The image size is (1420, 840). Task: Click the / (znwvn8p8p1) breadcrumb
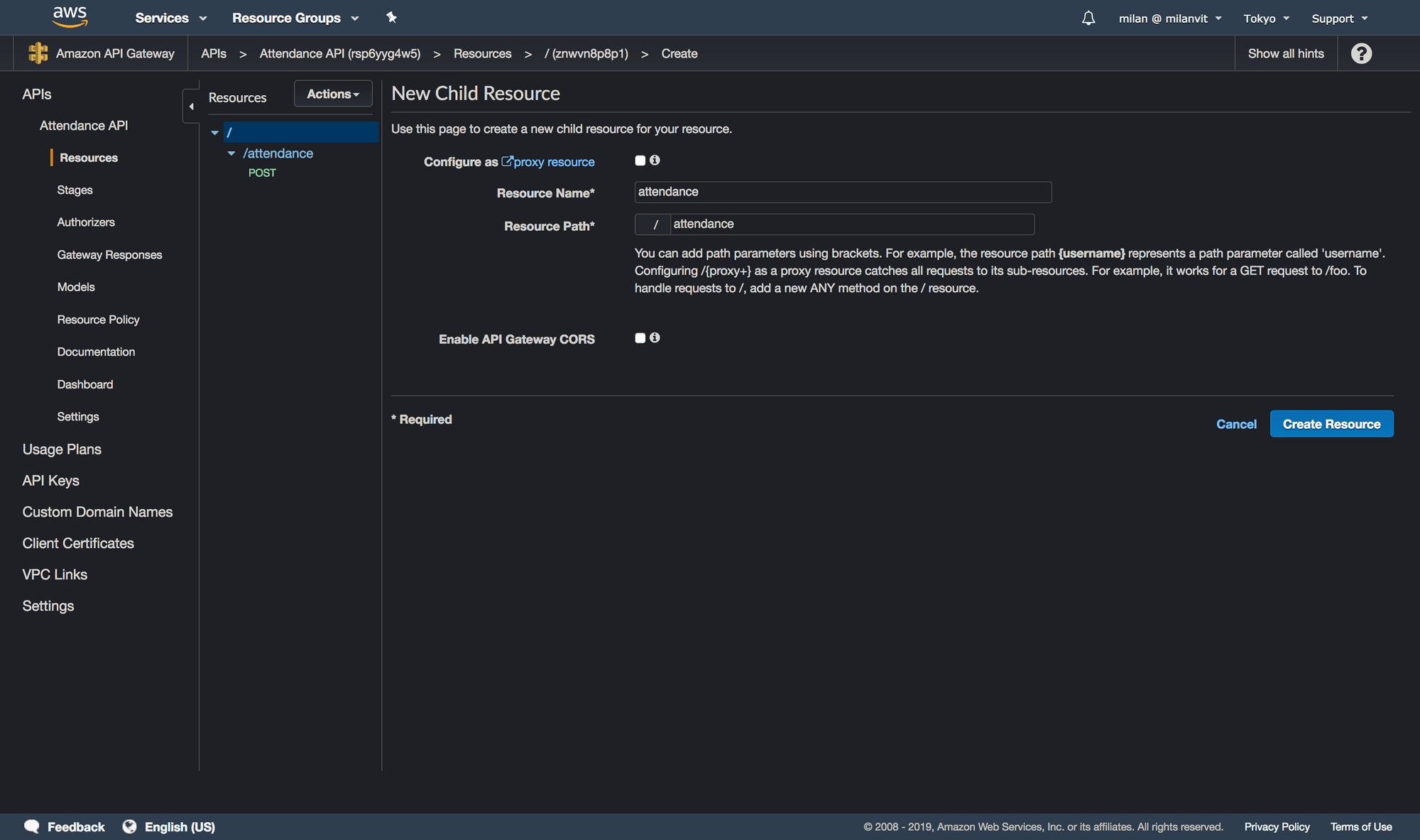[586, 53]
